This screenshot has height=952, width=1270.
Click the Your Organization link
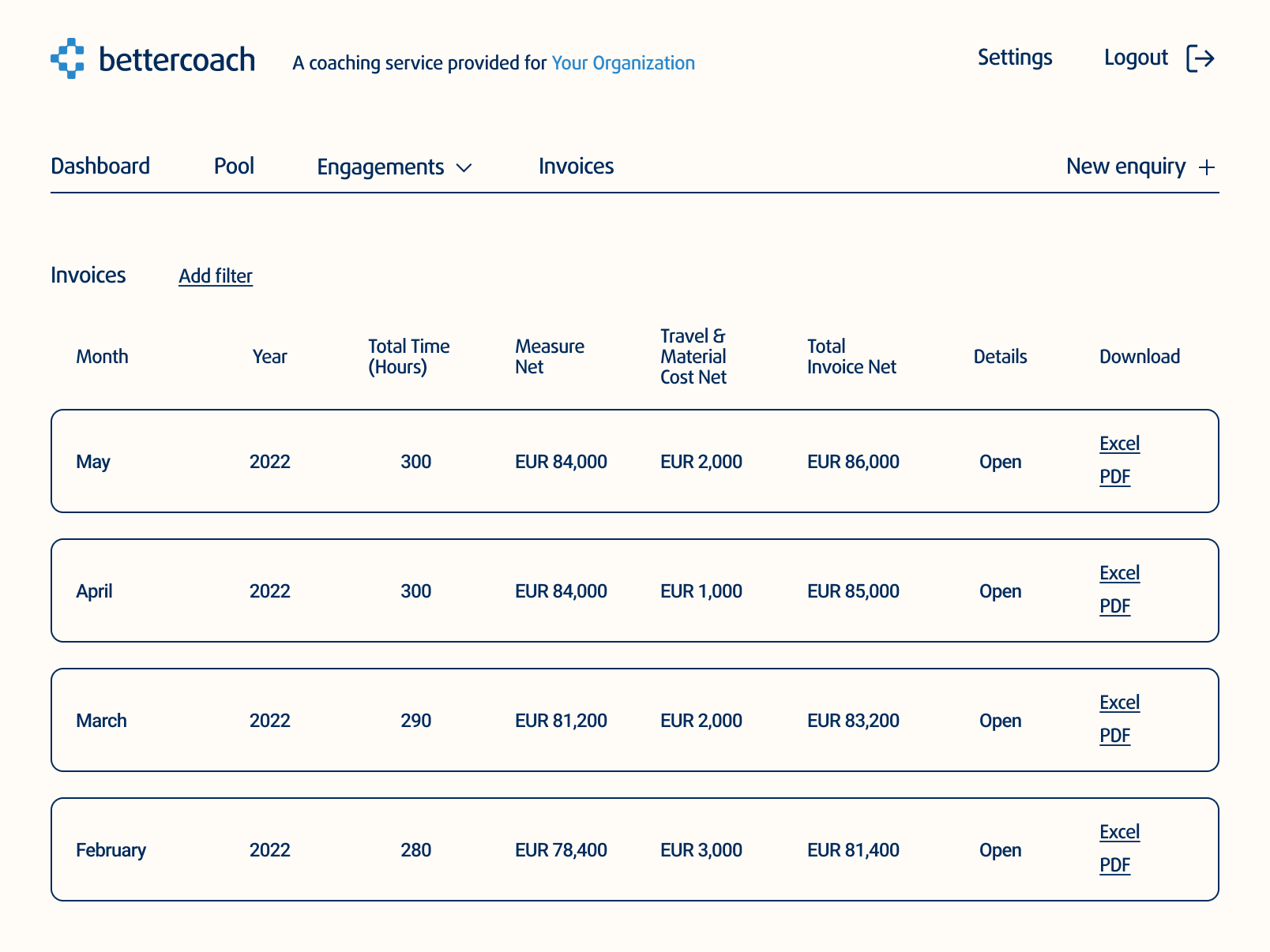pos(622,63)
